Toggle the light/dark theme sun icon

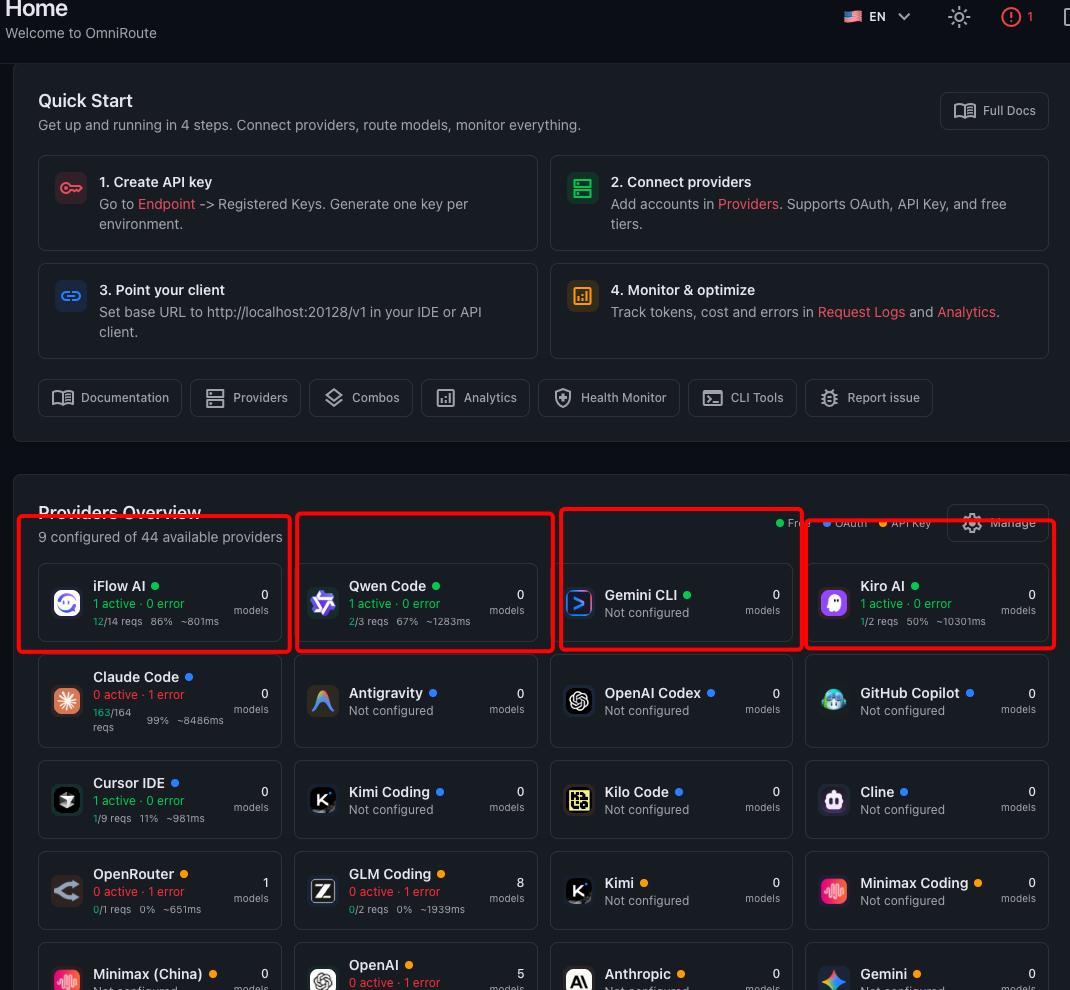[959, 17]
